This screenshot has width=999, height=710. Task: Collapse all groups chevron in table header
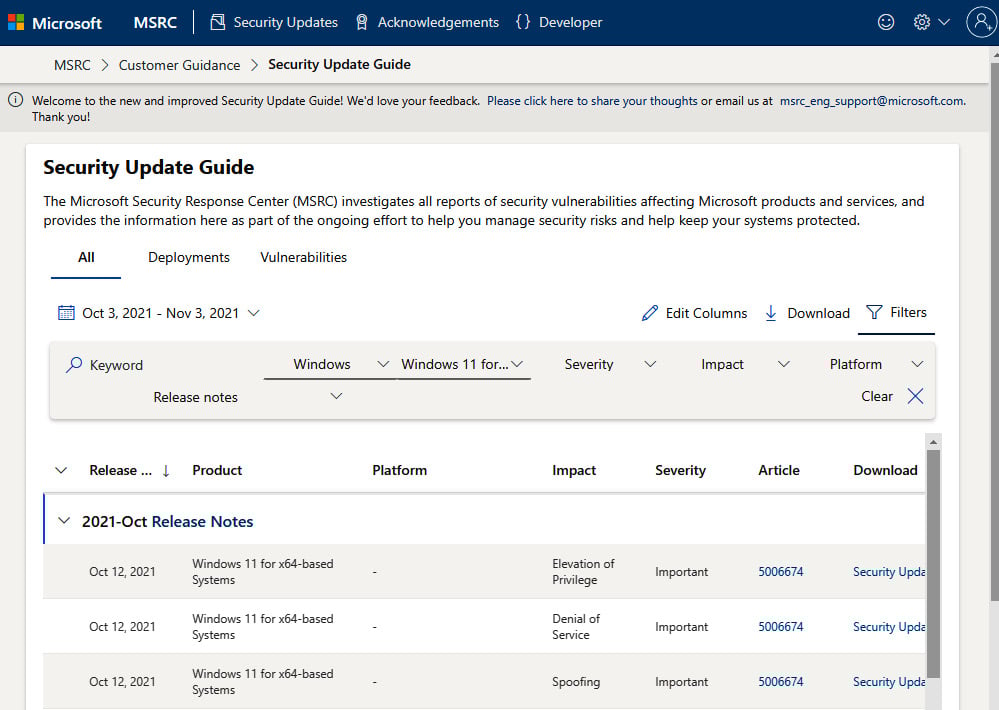point(61,470)
